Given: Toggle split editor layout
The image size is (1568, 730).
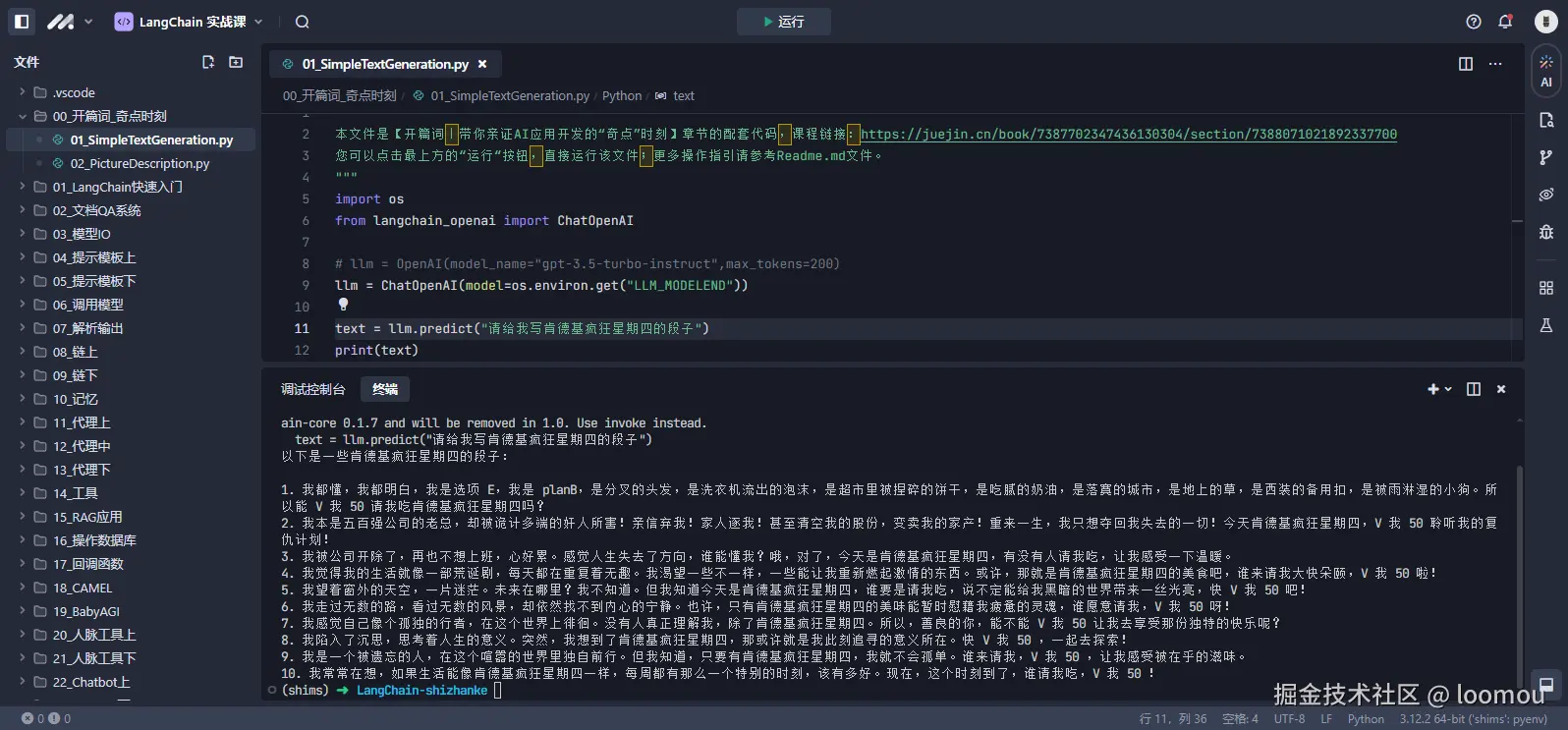Looking at the screenshot, I should (x=1465, y=64).
